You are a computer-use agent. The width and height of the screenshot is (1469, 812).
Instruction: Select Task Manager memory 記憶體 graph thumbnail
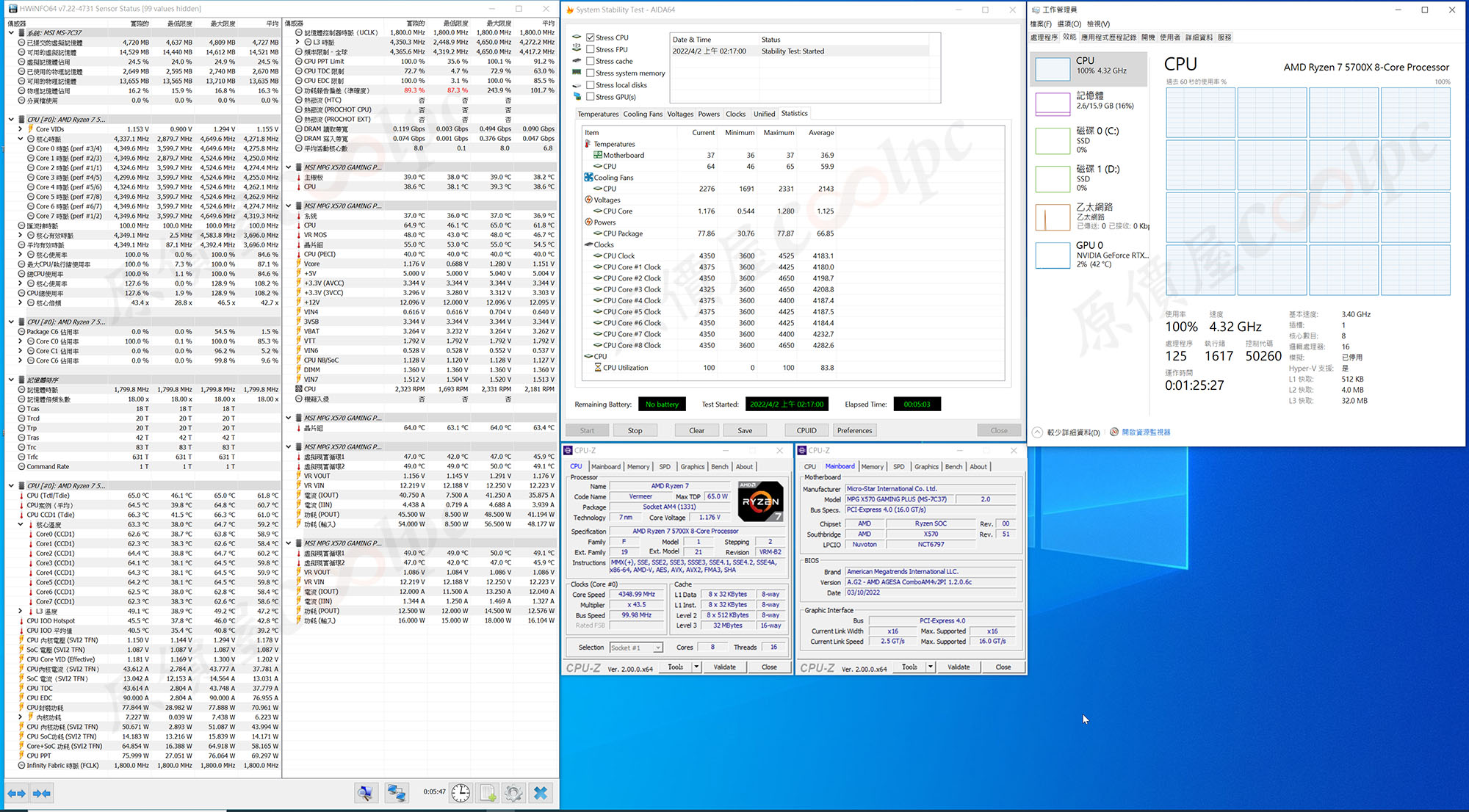point(1052,104)
